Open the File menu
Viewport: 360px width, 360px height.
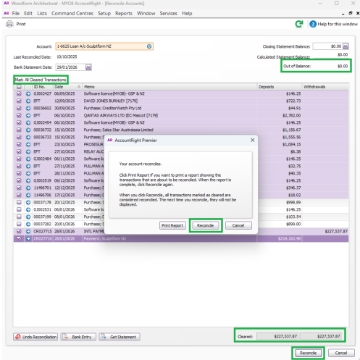click(16, 13)
